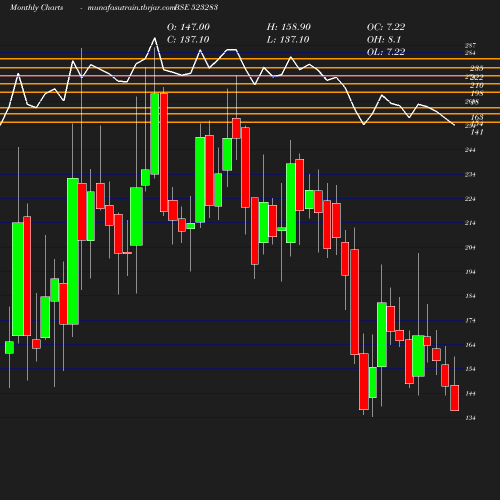Select the low value 'L: 137.10'
500x500 pixels.
click(288, 39)
